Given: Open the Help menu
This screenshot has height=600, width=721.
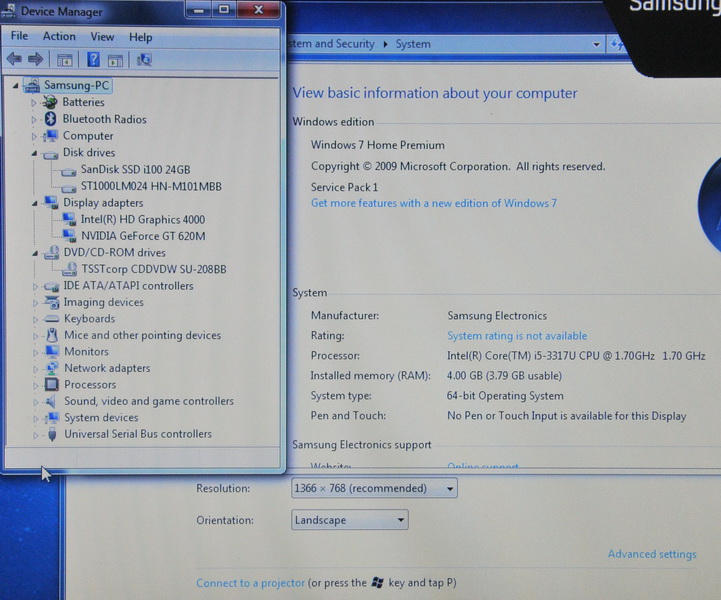Looking at the screenshot, I should tap(140, 37).
